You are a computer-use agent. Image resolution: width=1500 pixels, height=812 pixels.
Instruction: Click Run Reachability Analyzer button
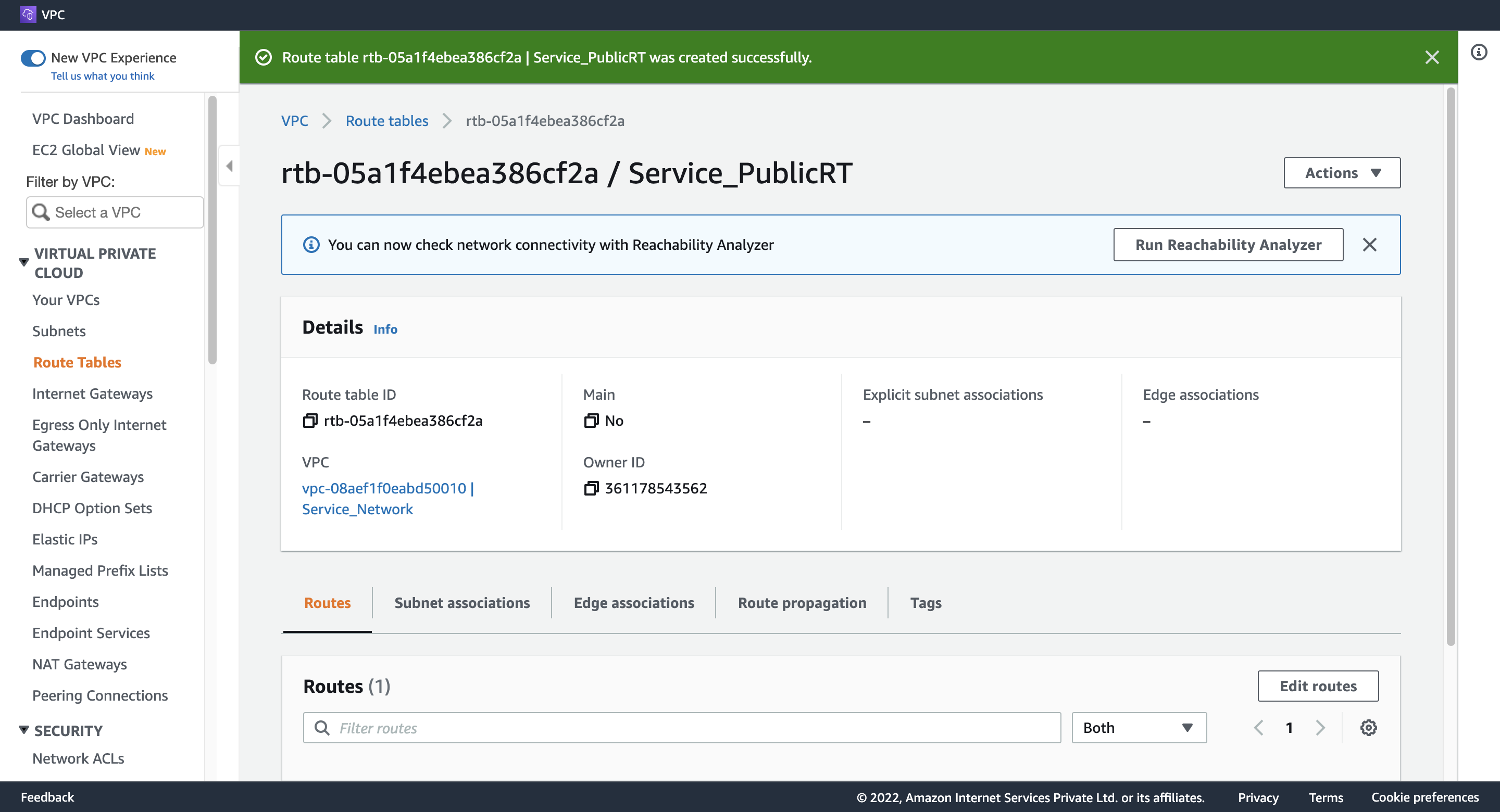tap(1228, 244)
